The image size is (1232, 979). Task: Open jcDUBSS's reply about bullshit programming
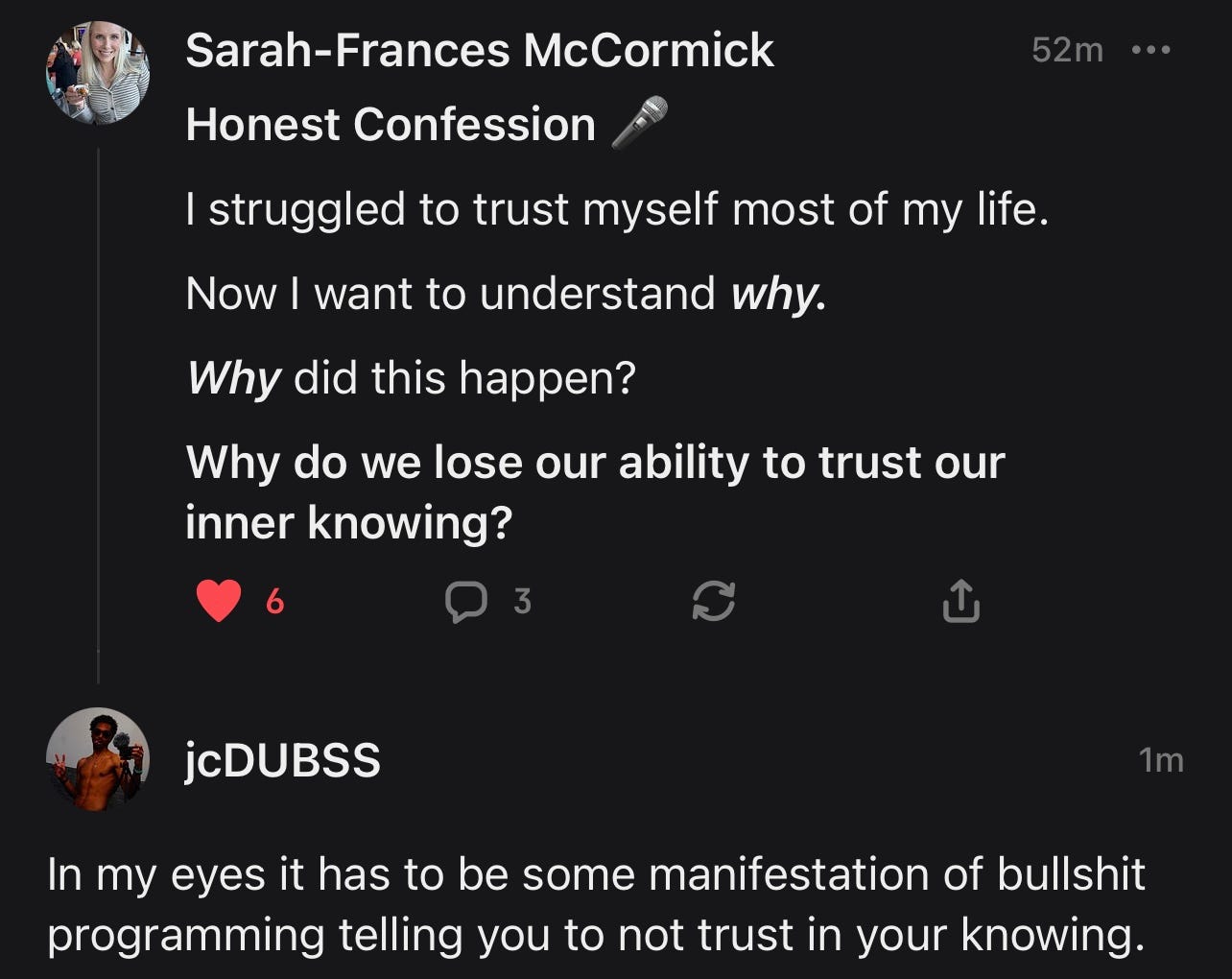coord(596,905)
